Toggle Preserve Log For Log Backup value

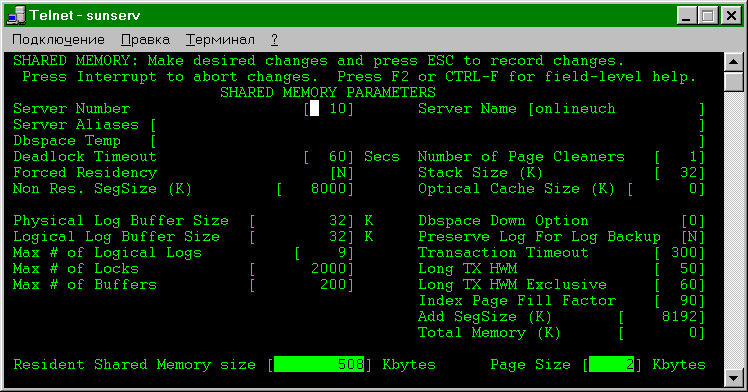point(693,237)
